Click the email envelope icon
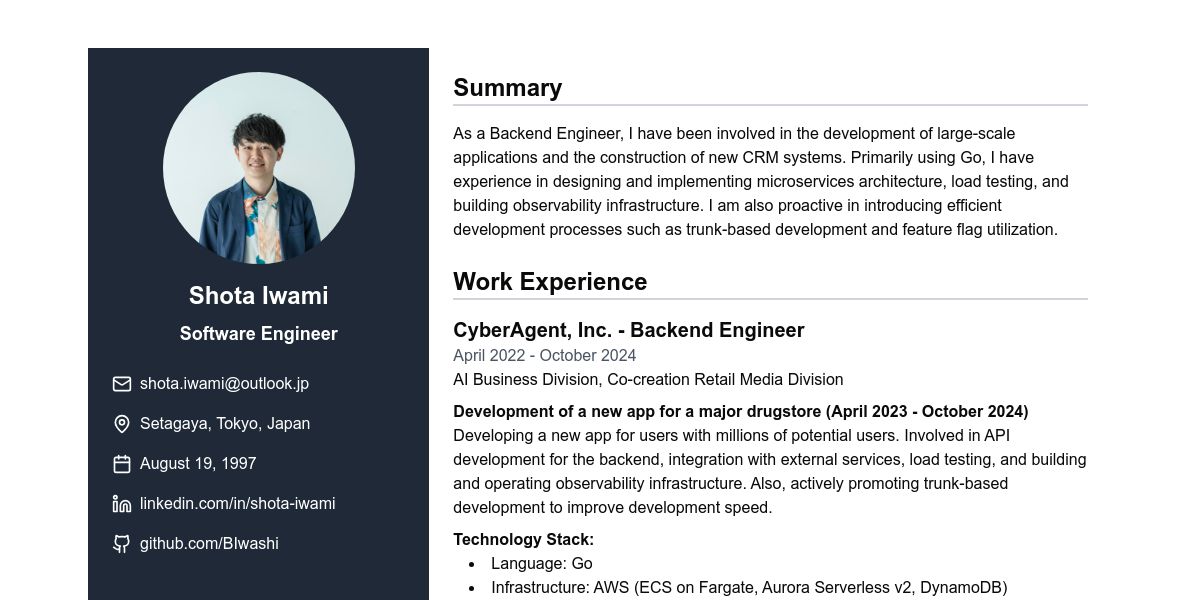This screenshot has height=600, width=1200. tap(122, 384)
